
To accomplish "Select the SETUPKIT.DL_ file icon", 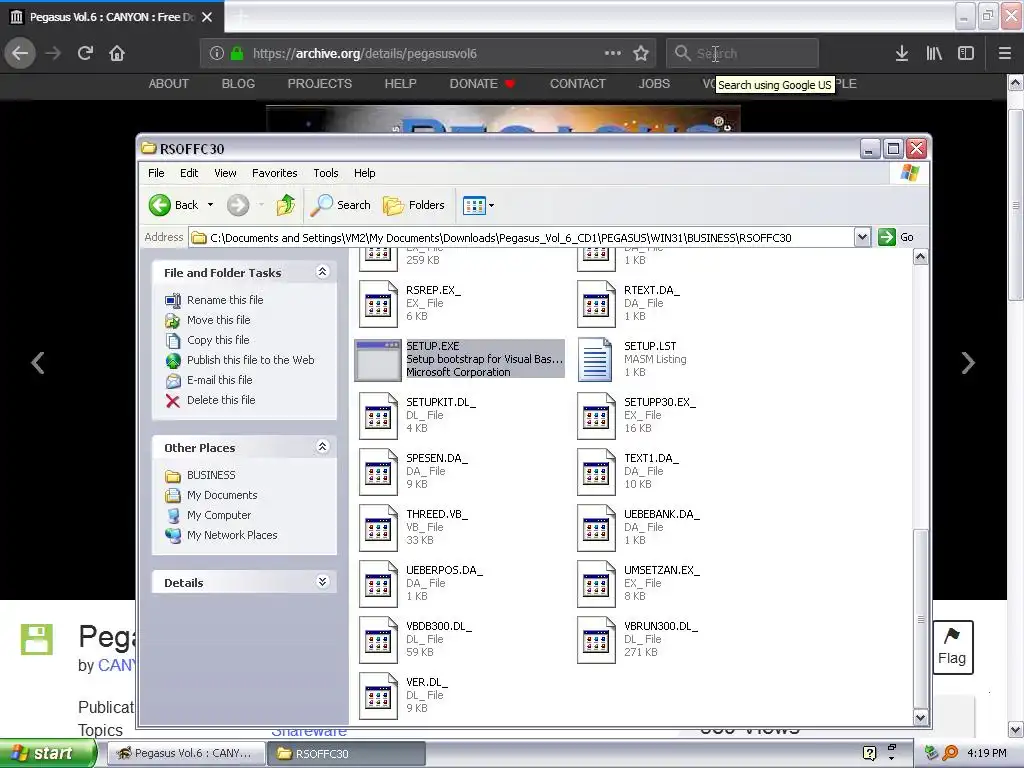I will [x=378, y=416].
